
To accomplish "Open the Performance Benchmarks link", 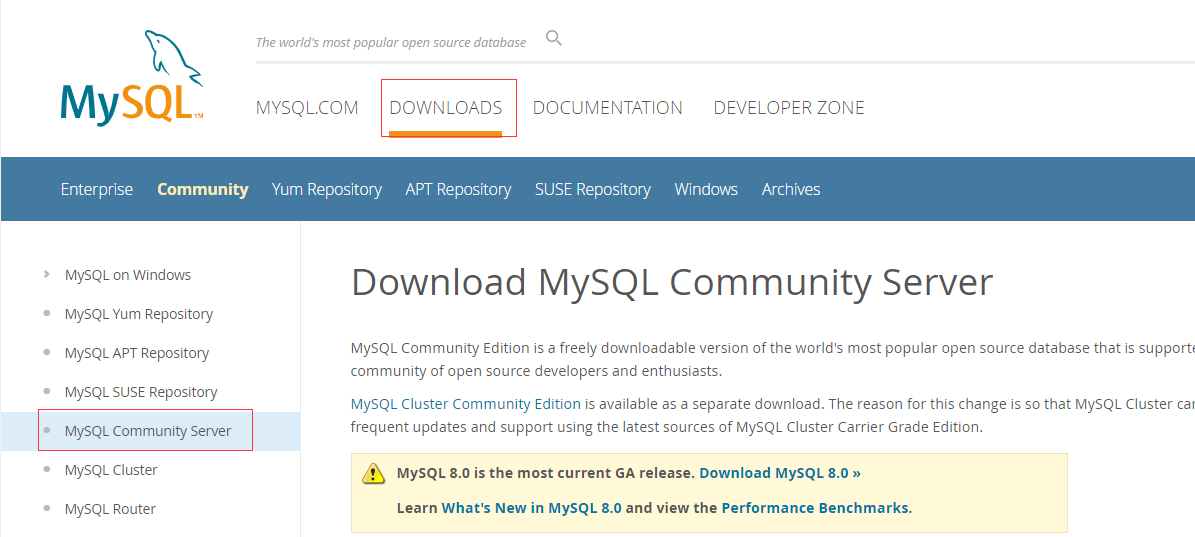I will 815,508.
